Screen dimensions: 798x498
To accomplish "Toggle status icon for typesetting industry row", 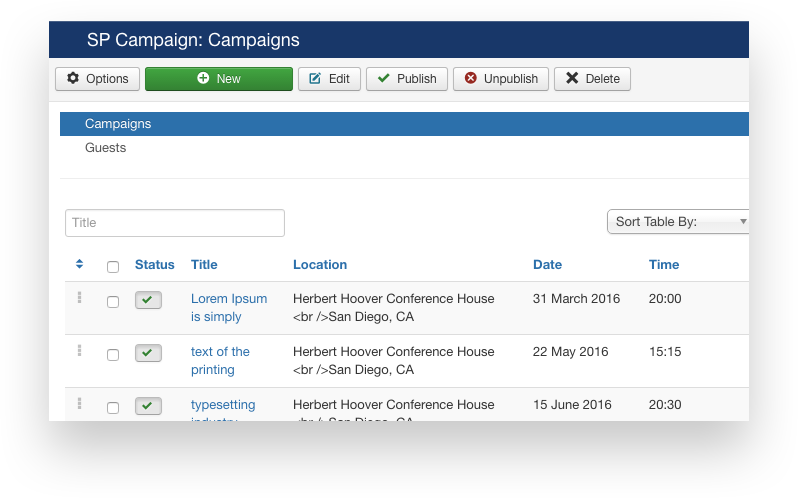I will (148, 406).
